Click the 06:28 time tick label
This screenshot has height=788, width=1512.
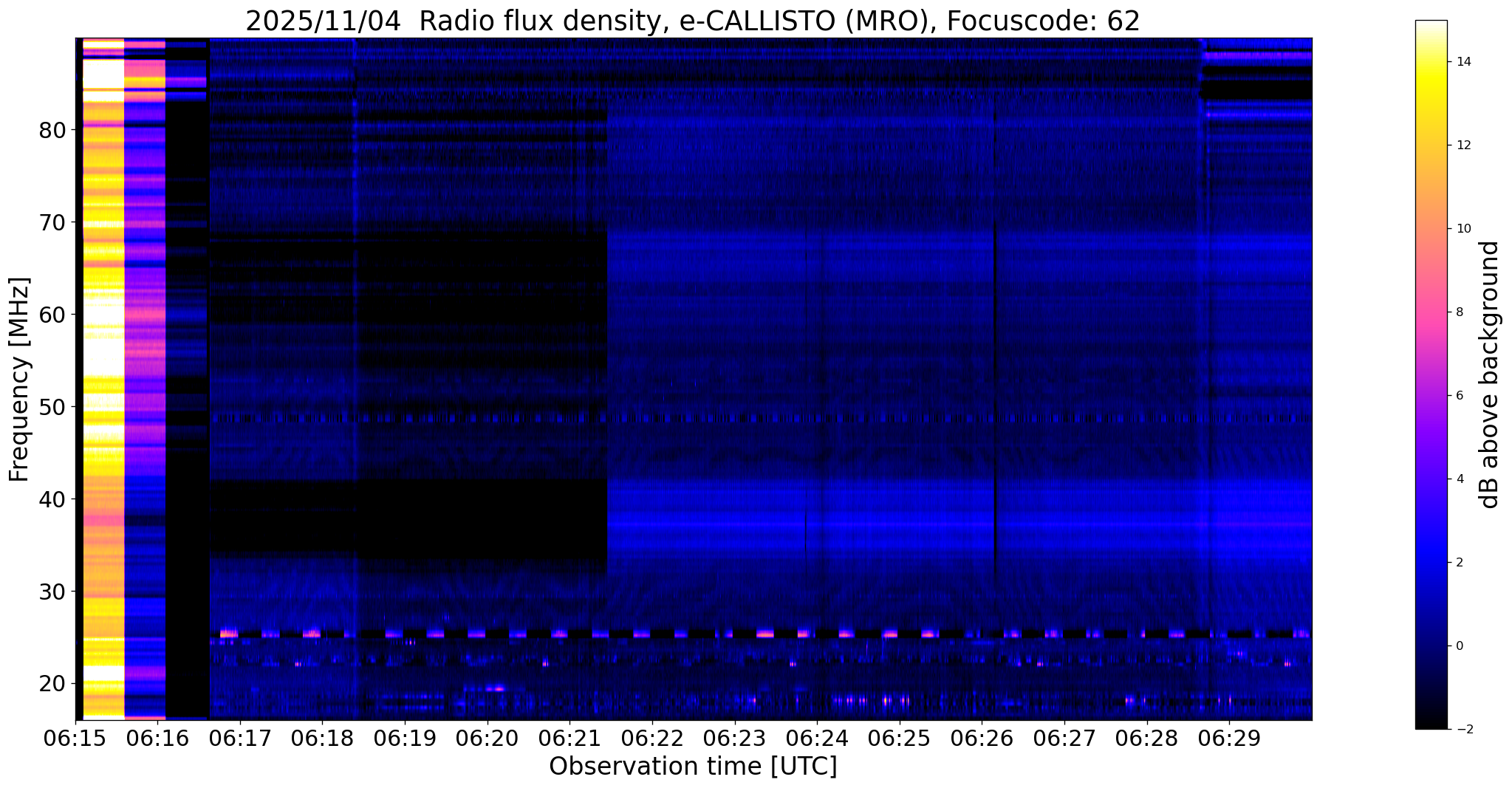point(1146,739)
